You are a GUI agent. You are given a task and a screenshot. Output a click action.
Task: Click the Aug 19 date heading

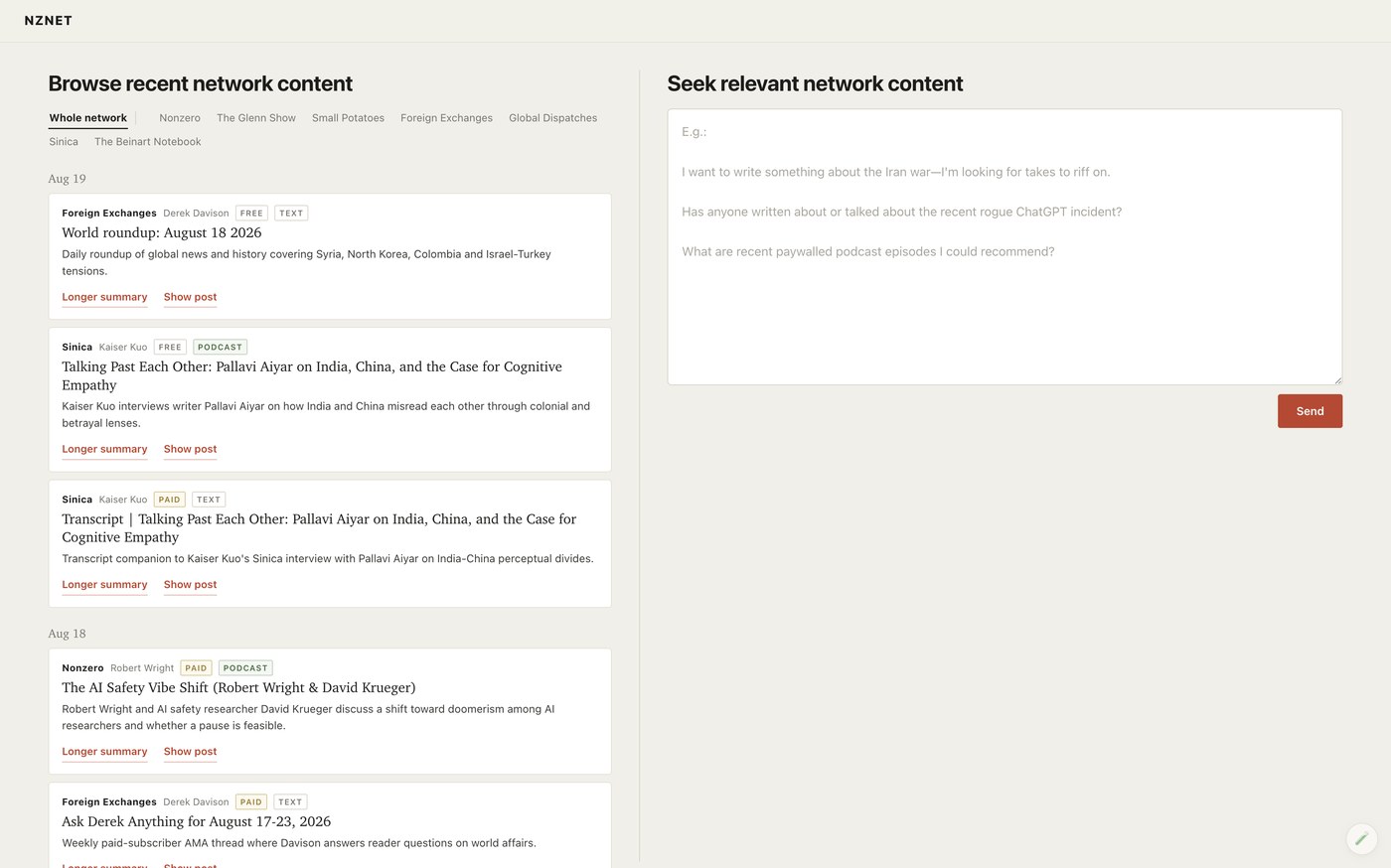[68, 179]
